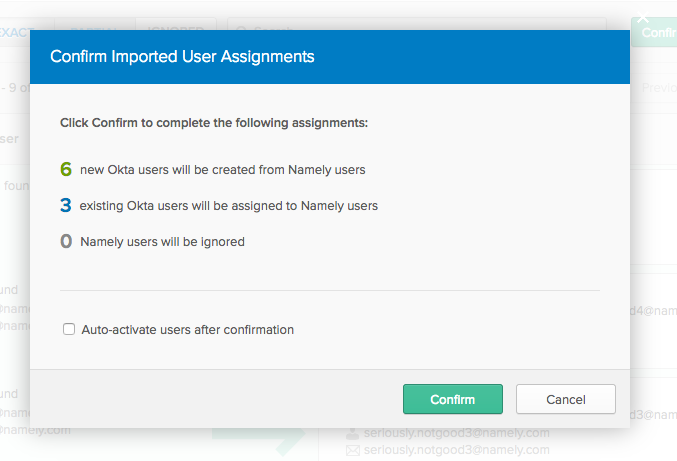The height and width of the screenshot is (461, 677).
Task: Click the green Confirm button
Action: coord(452,399)
